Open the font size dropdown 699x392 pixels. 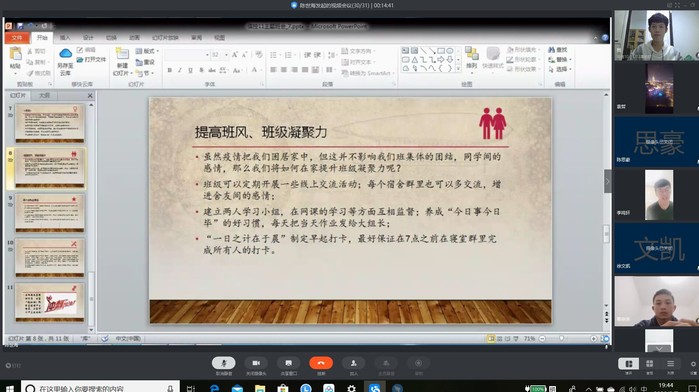pos(226,55)
